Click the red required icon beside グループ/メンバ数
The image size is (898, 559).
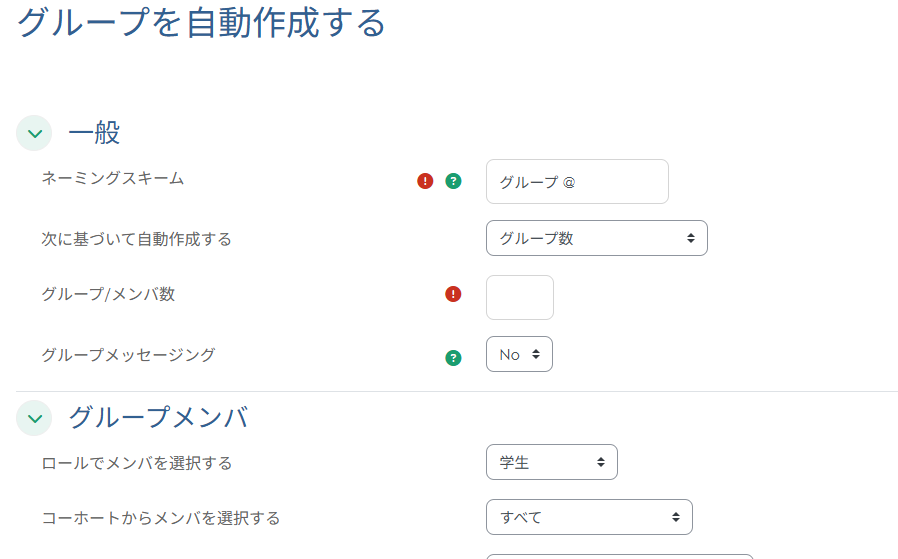click(453, 294)
